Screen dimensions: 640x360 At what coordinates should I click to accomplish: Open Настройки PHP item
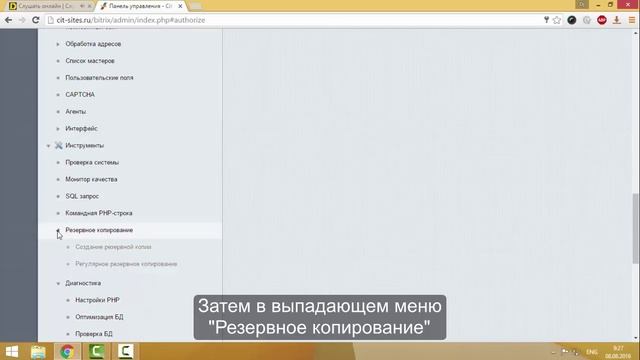click(x=97, y=300)
